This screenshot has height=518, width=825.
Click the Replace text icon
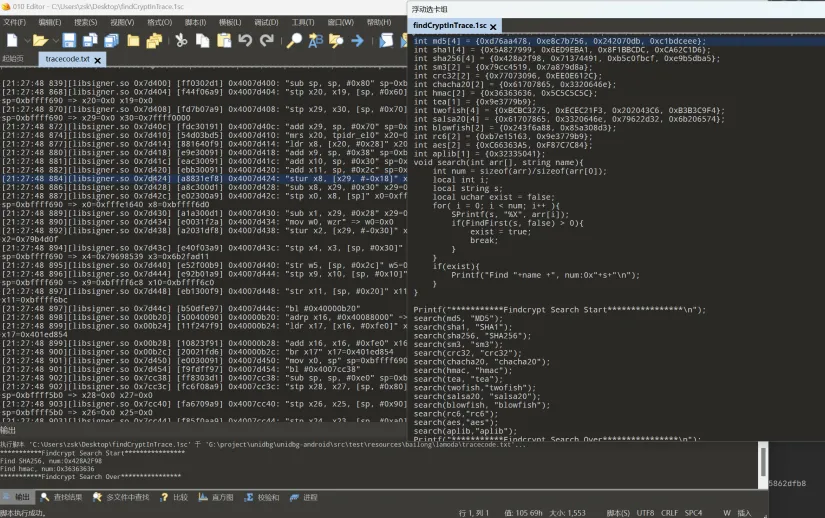click(x=316, y=41)
